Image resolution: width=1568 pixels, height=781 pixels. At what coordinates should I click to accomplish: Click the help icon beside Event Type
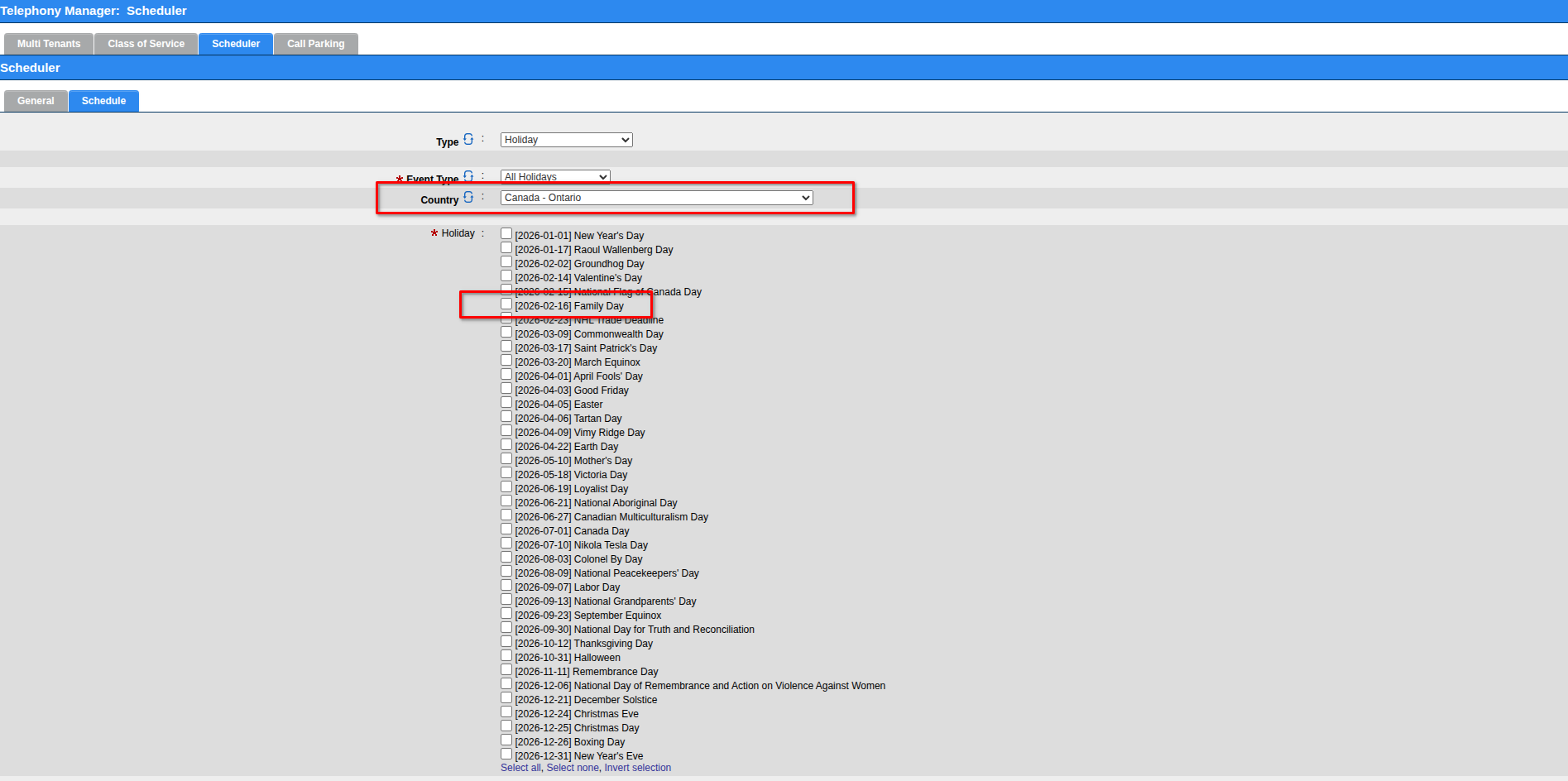coord(468,176)
